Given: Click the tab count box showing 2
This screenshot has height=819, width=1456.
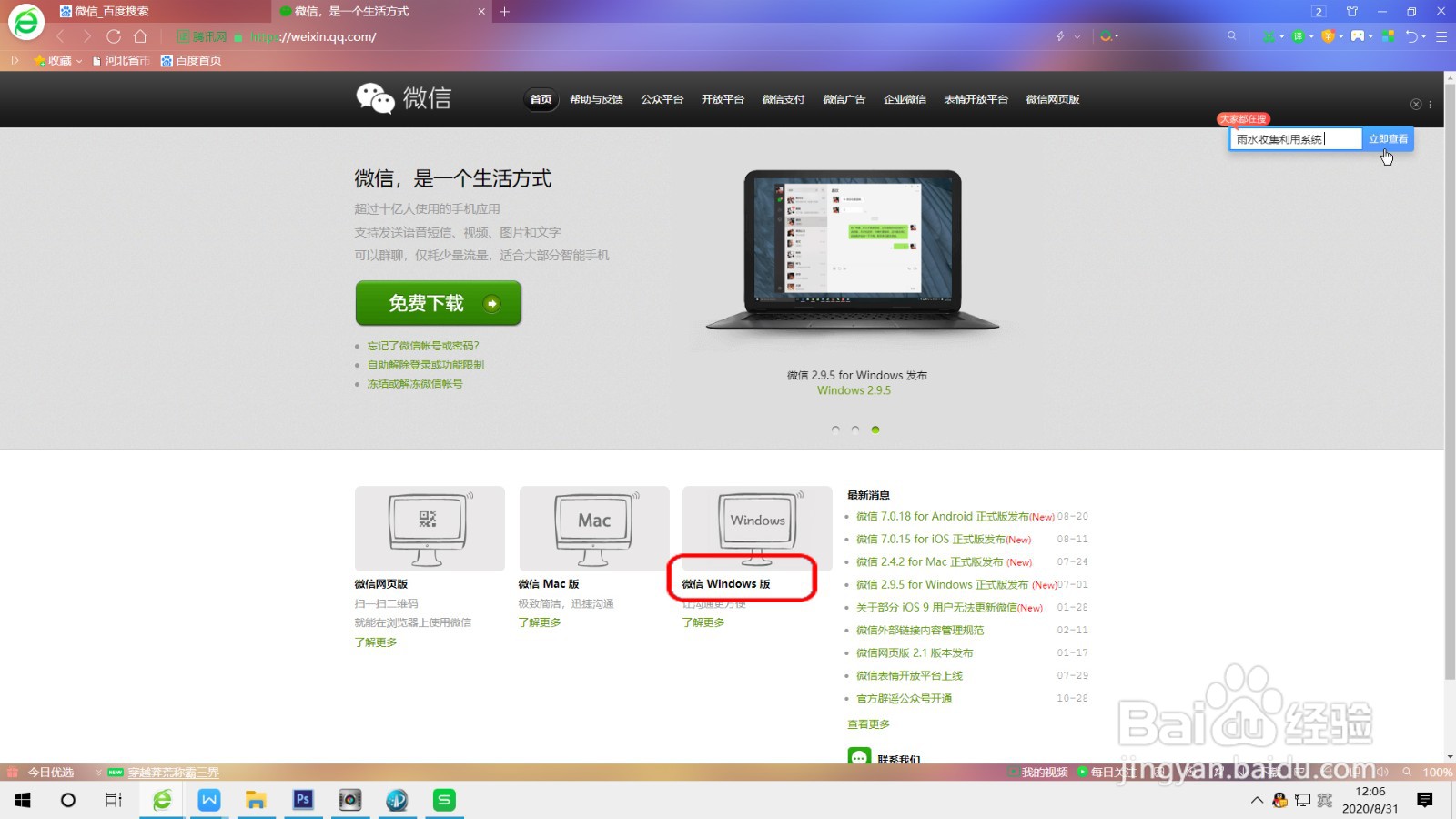Looking at the screenshot, I should 1319,12.
